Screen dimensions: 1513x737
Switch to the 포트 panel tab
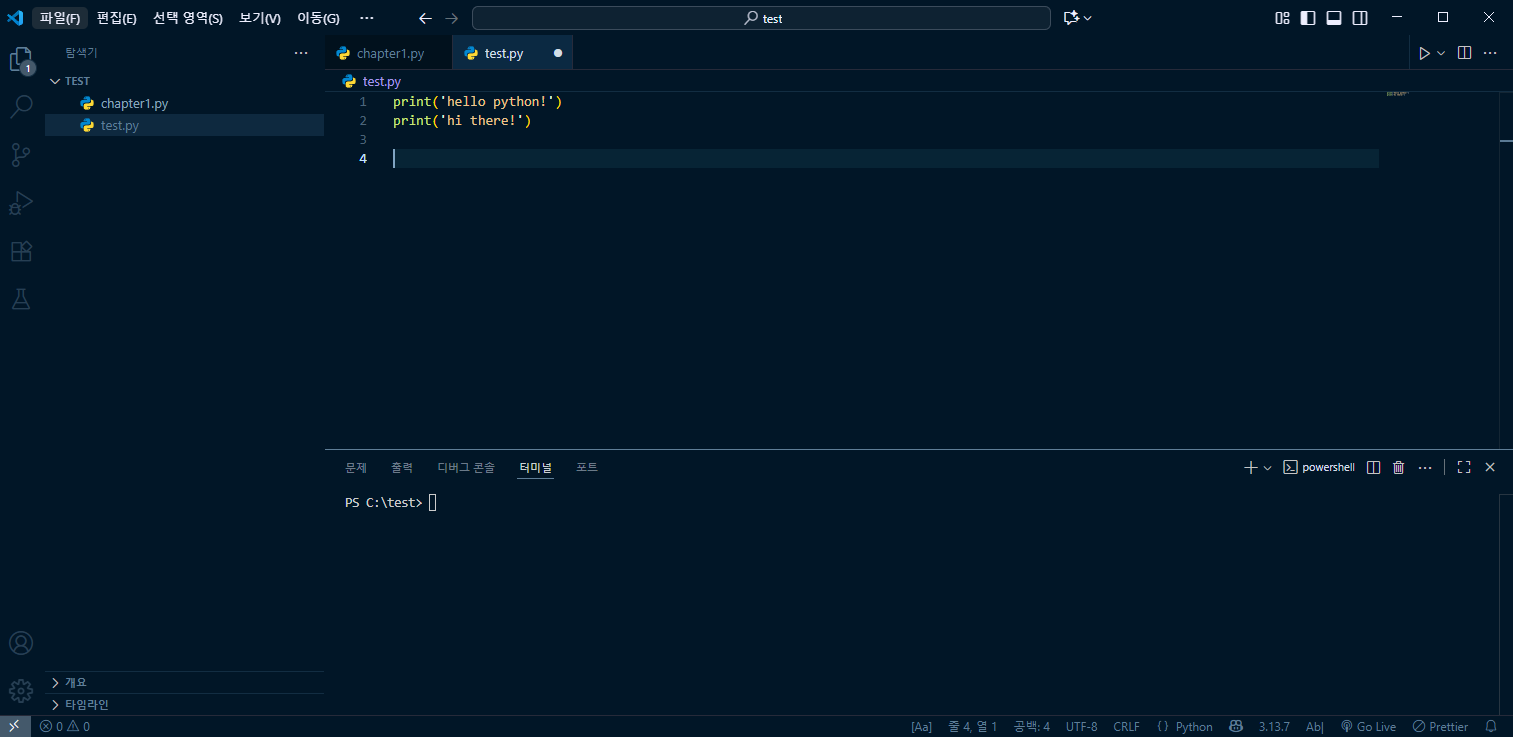[587, 467]
